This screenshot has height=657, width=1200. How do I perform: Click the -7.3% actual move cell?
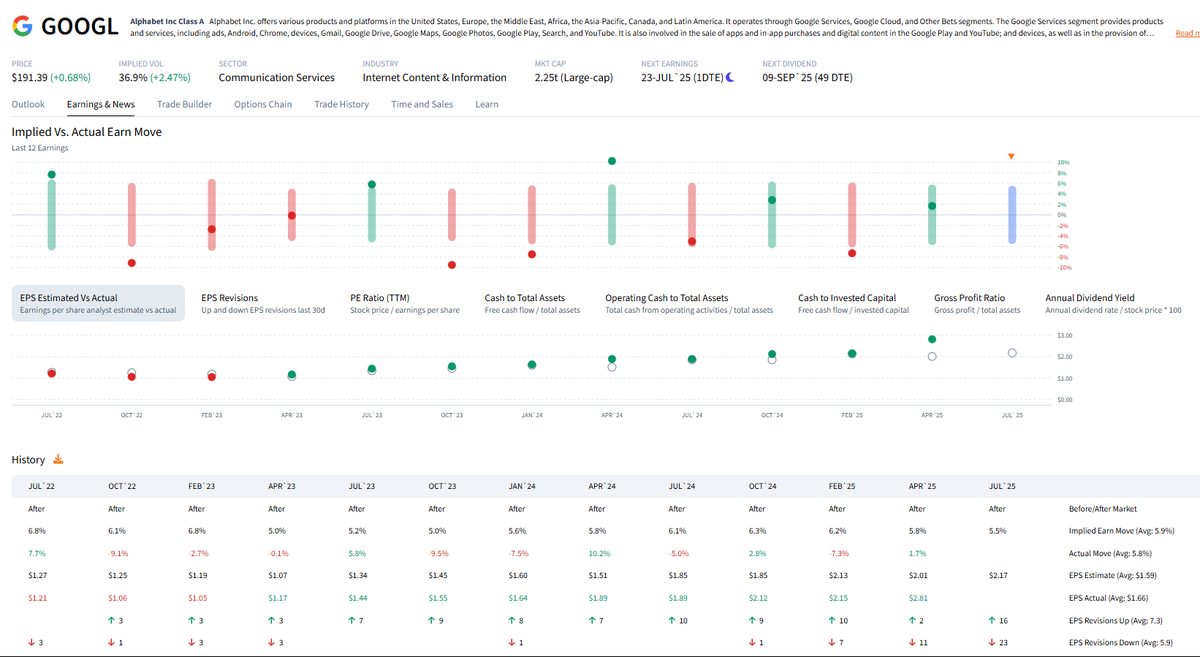pos(839,552)
